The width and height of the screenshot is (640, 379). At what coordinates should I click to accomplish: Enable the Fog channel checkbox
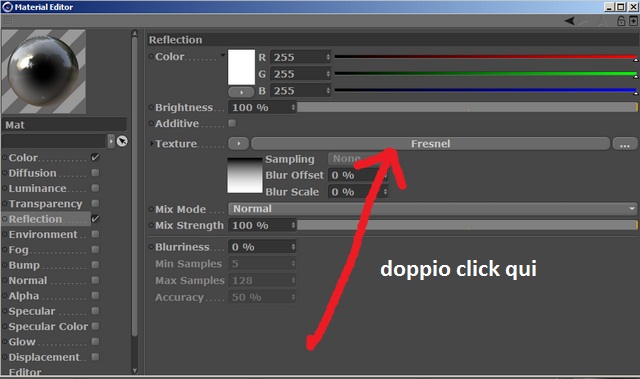(x=95, y=250)
